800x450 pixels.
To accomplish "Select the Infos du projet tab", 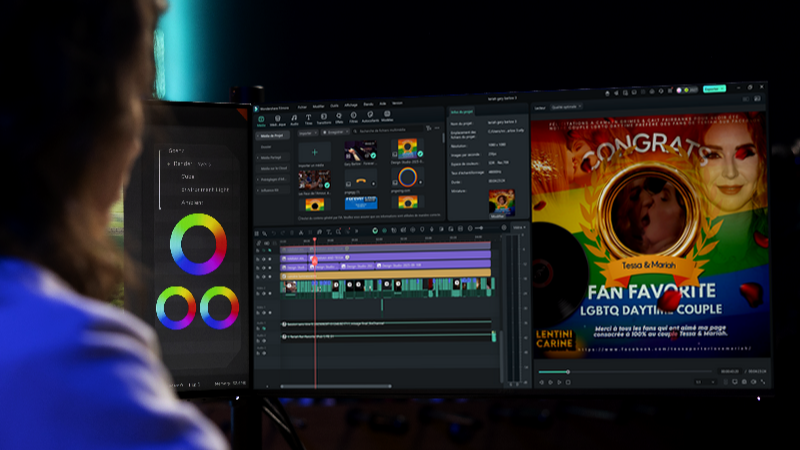I will 462,112.
